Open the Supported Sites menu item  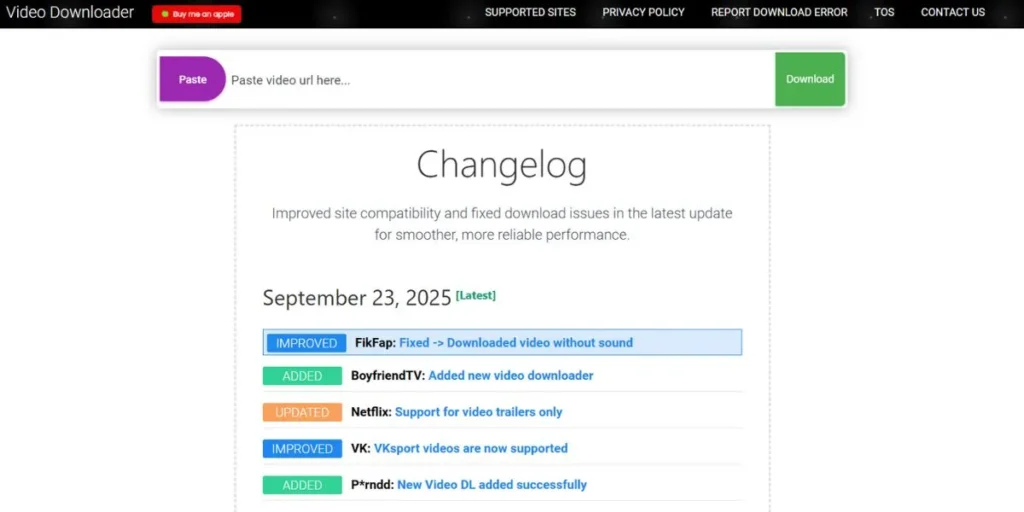pyautogui.click(x=530, y=13)
